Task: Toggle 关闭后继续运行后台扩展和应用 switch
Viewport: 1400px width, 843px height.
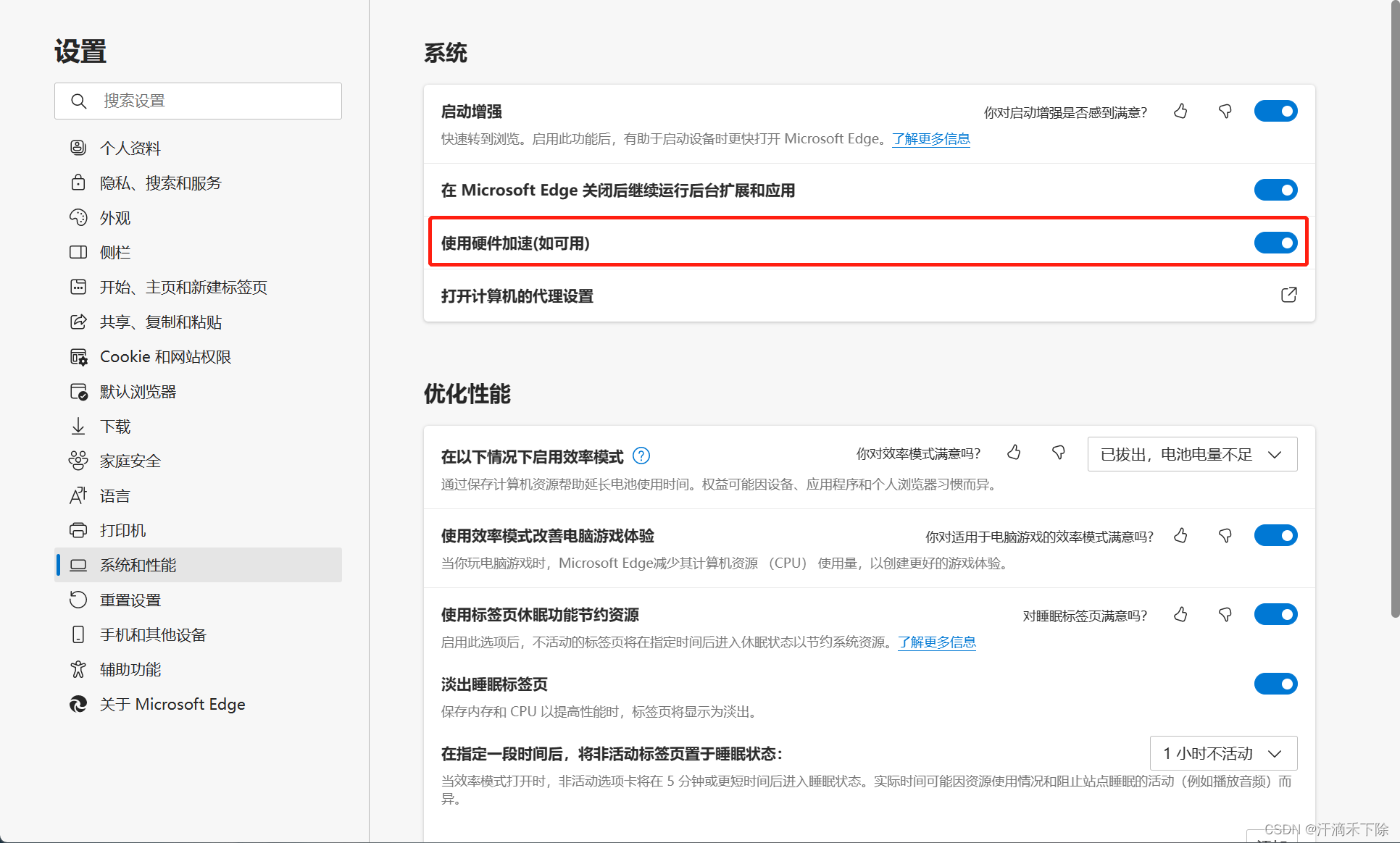Action: click(1275, 190)
